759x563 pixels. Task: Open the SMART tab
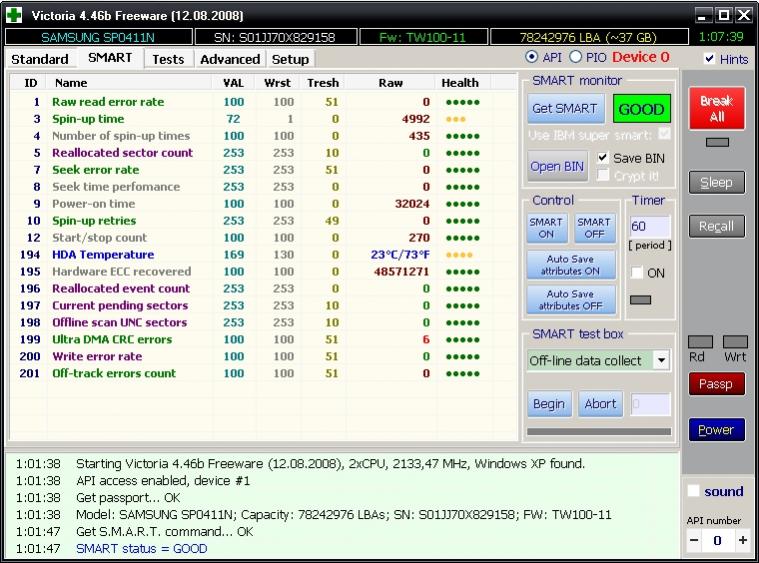click(110, 58)
